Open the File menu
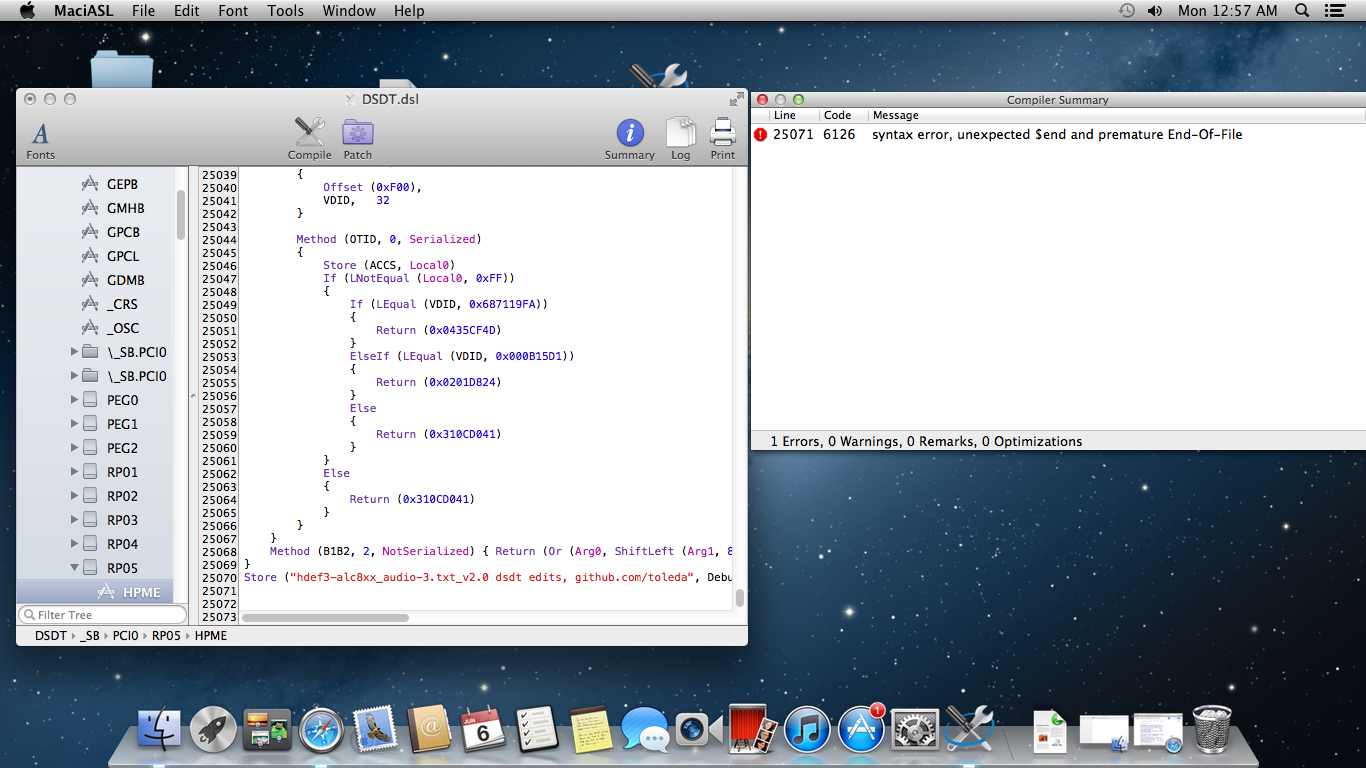Screen dimensions: 1366x768 coord(143,11)
